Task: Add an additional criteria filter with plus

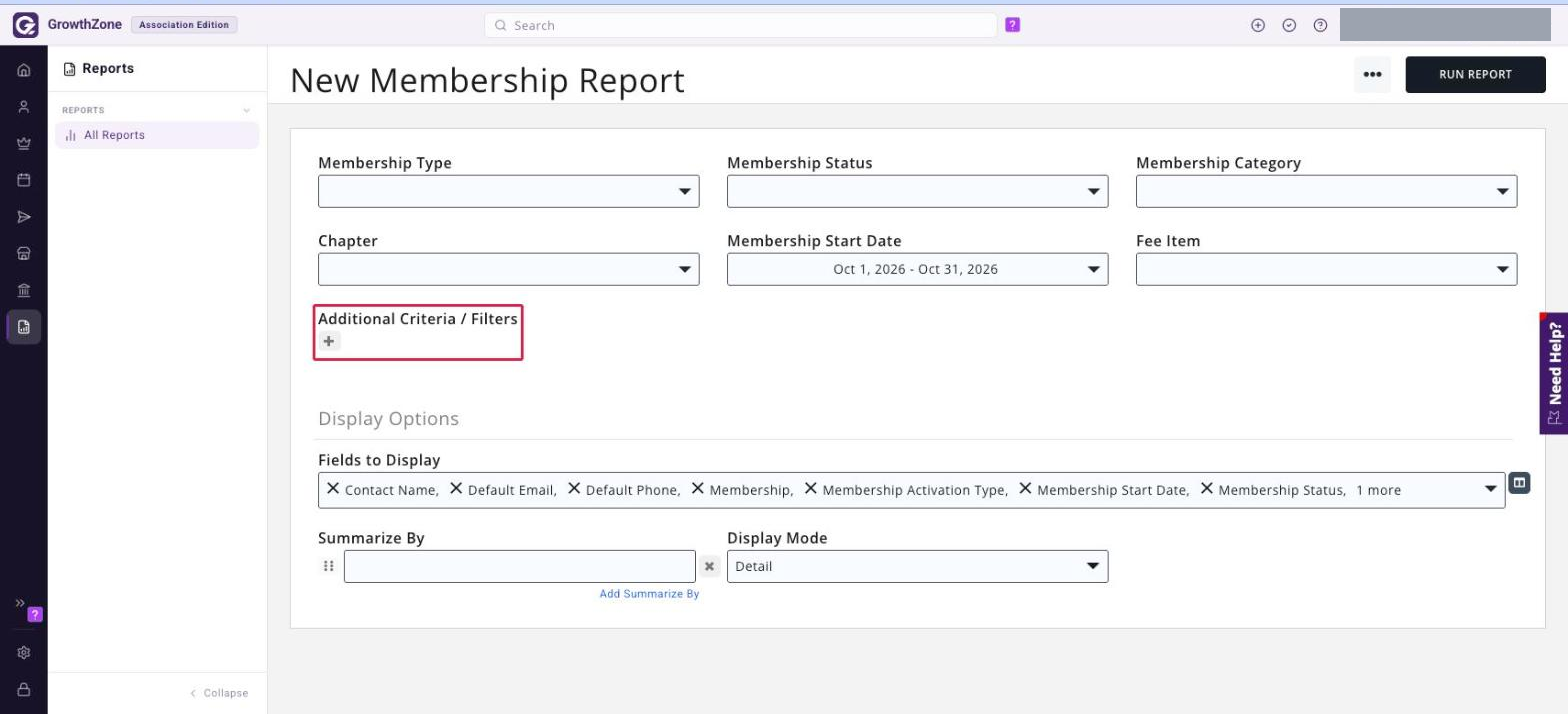Action: (329, 341)
